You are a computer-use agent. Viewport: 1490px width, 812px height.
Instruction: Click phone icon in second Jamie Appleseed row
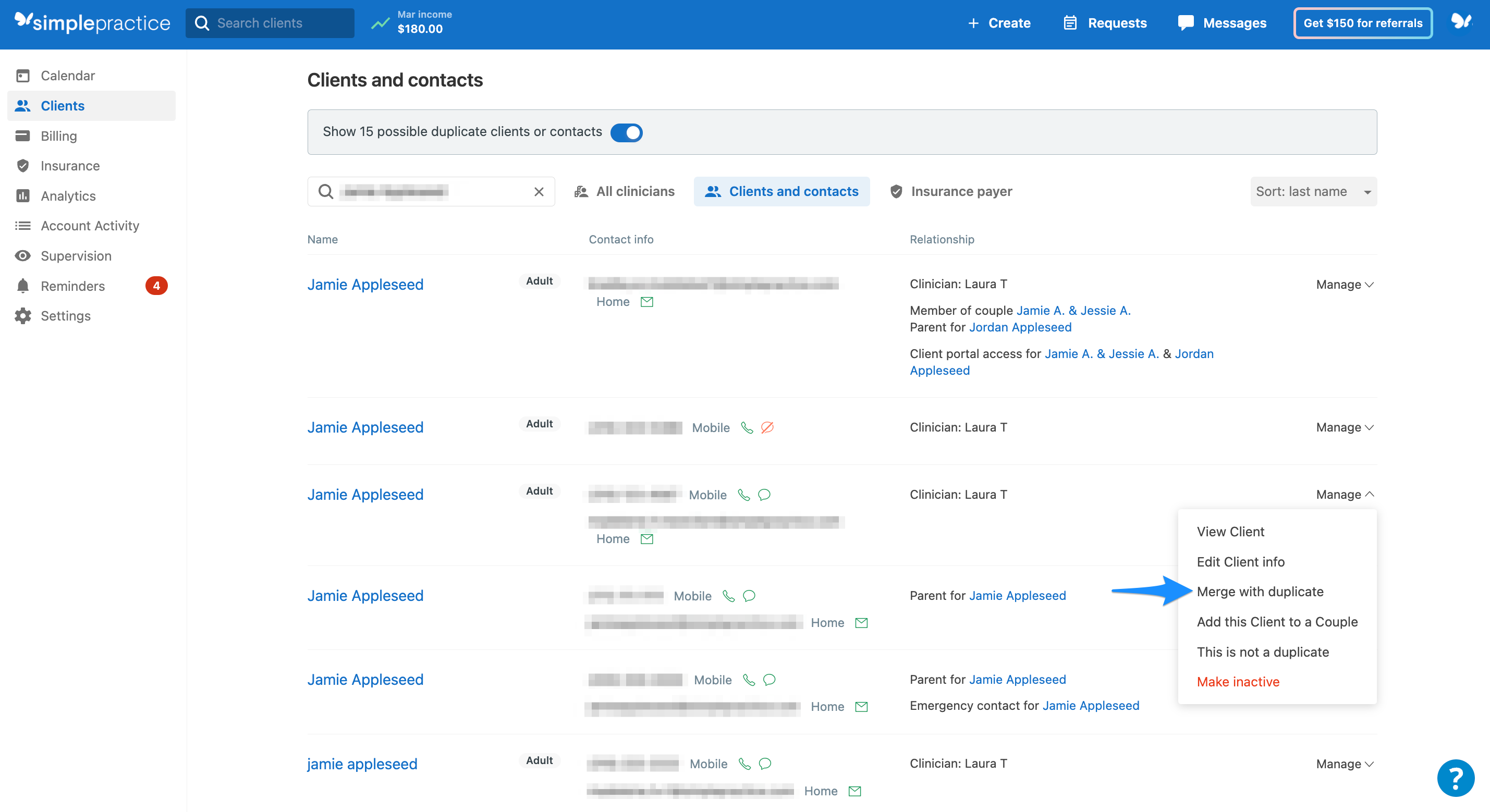747,427
